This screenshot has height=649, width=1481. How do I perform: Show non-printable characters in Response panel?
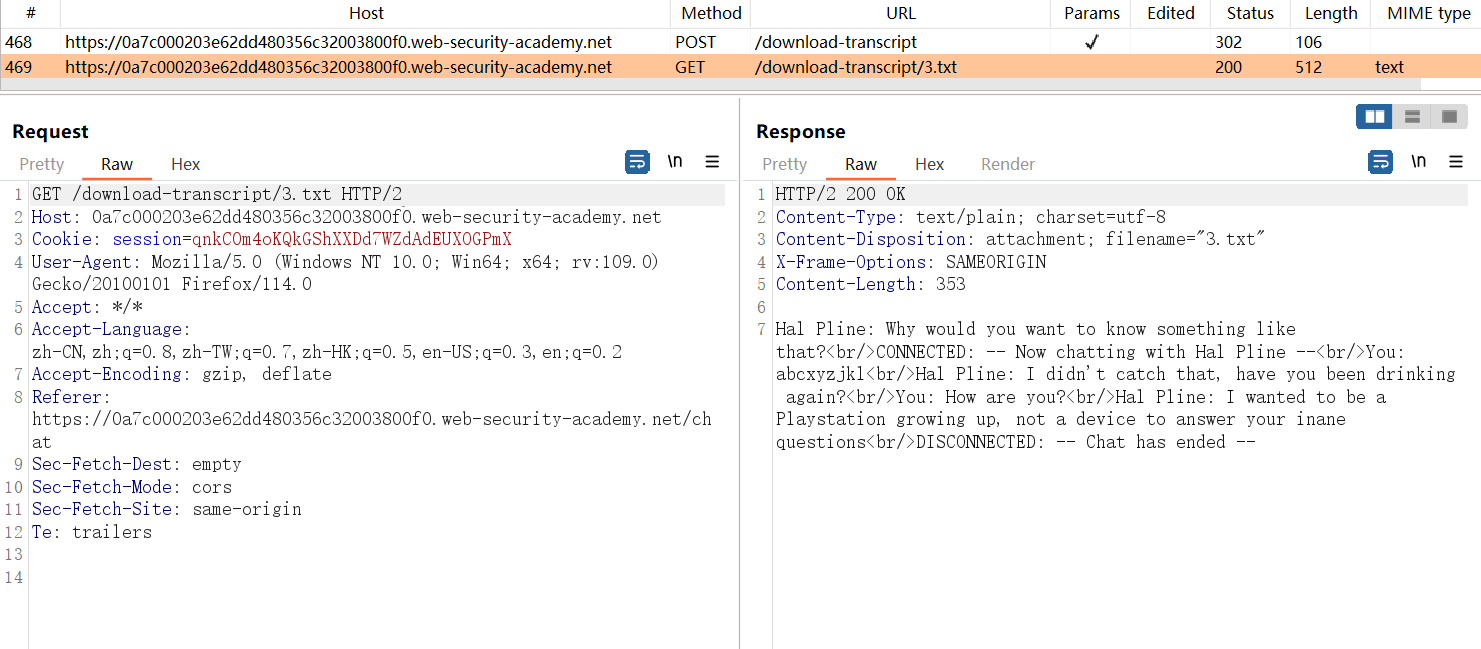click(x=1418, y=162)
